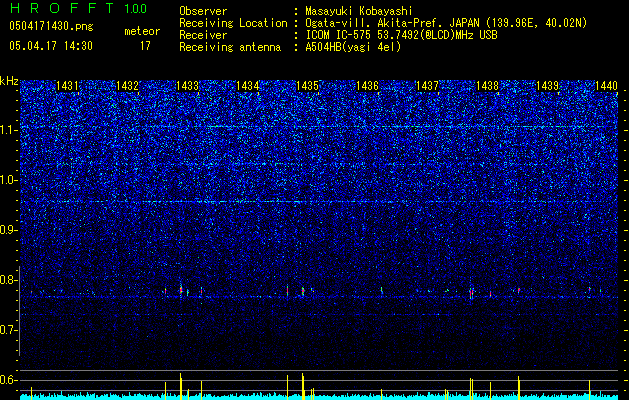Image resolution: width=629 pixels, height=400 pixels.
Task: Click time marker 1434
Action: point(248,86)
